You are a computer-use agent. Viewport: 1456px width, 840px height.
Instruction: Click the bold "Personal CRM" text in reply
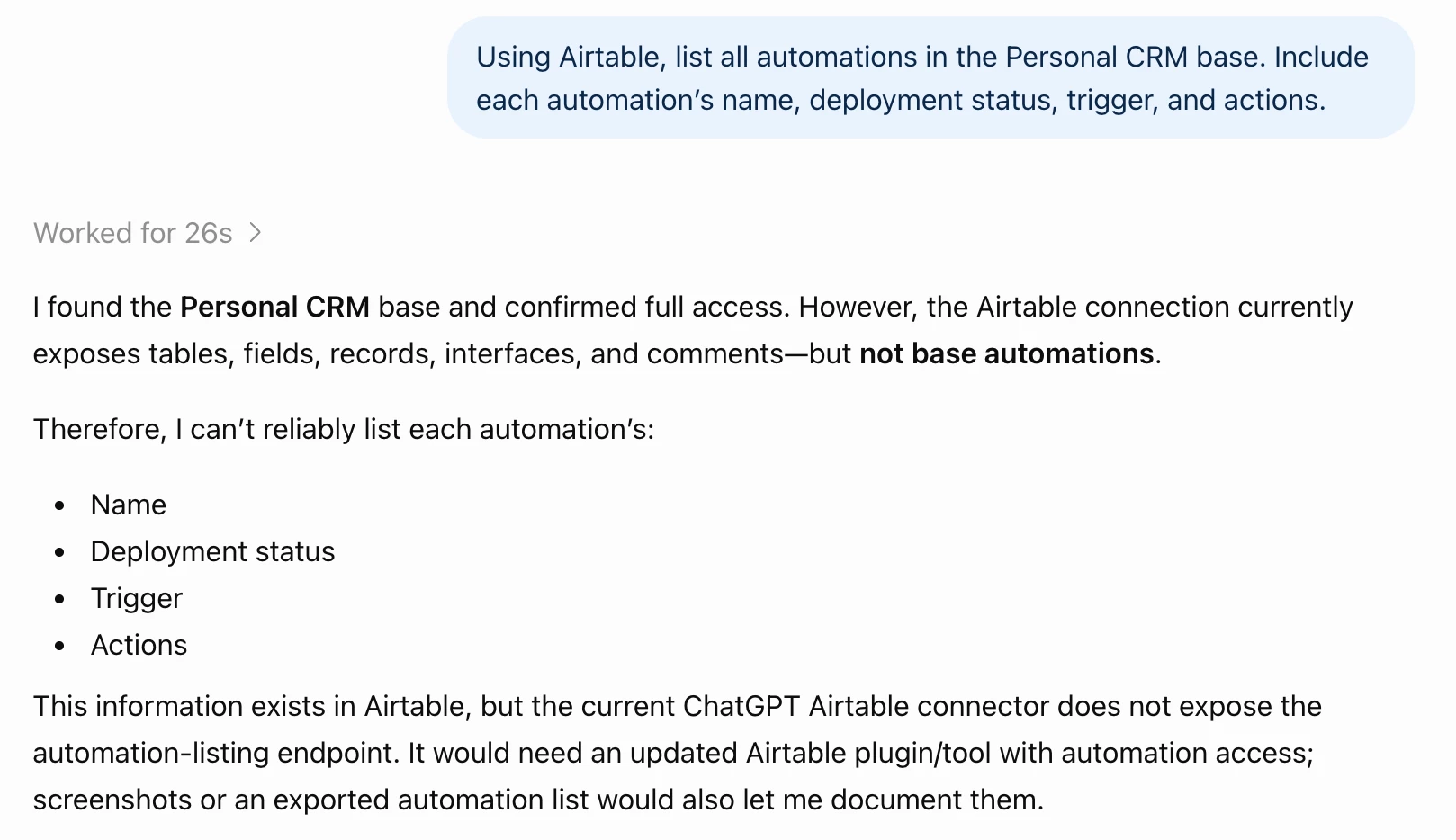pos(274,307)
